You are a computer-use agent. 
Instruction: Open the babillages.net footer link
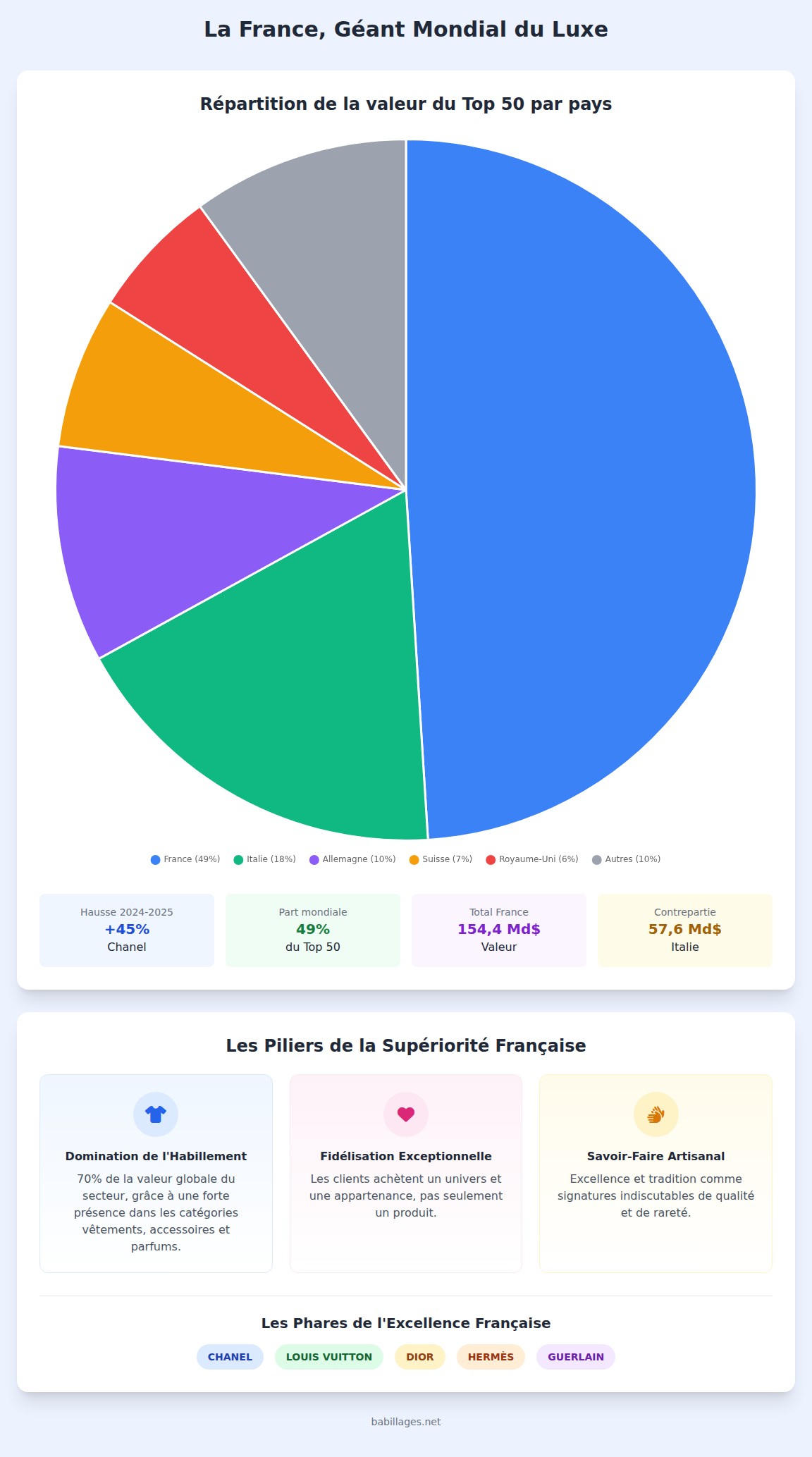[x=406, y=1422]
